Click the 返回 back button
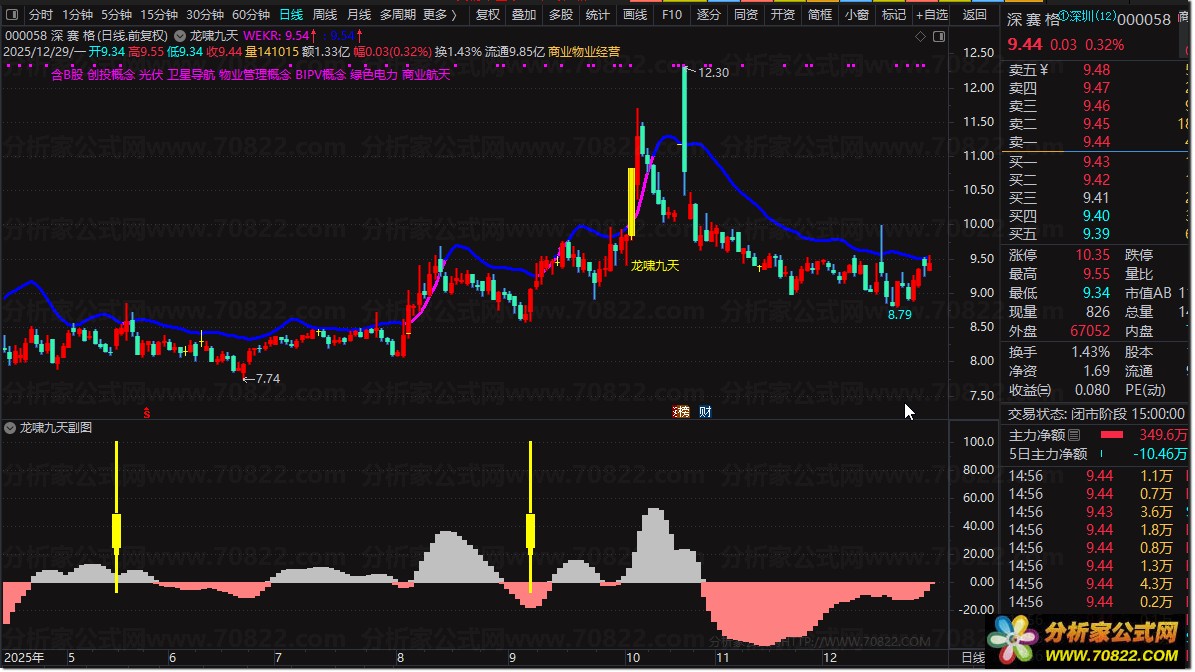The width and height of the screenshot is (1195, 672). [975, 14]
